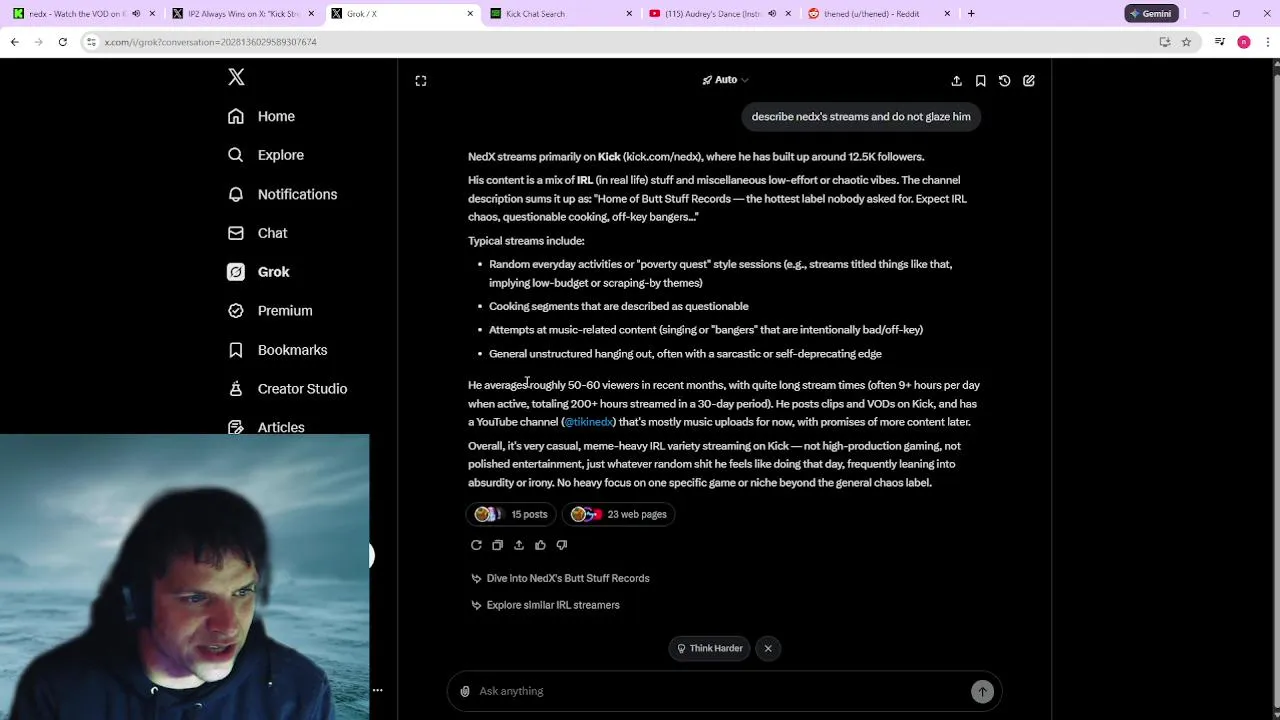The image size is (1280, 720).
Task: Open the Auto model mode dropdown
Action: pyautogui.click(x=725, y=80)
